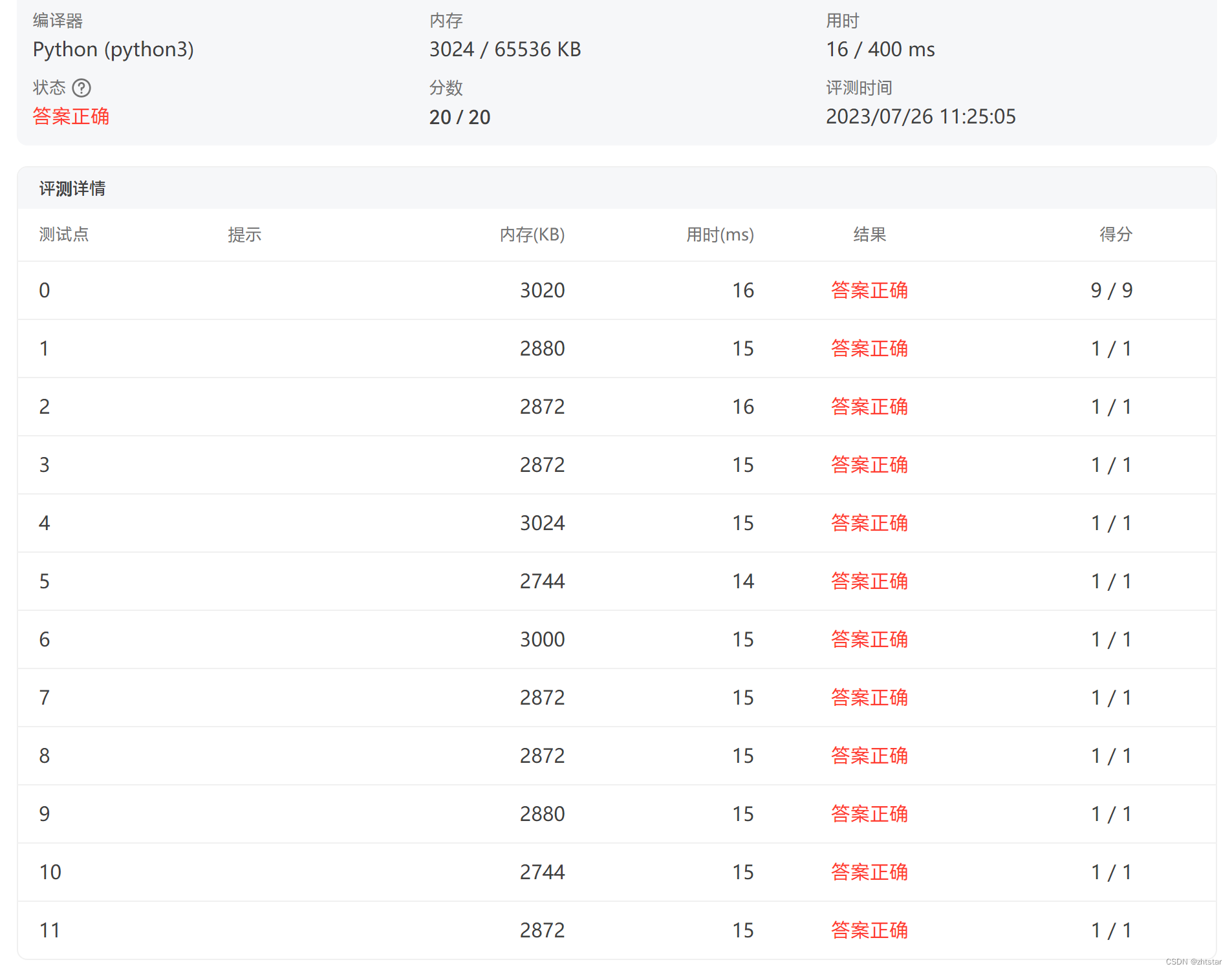Click test point 9 row number

45,814
